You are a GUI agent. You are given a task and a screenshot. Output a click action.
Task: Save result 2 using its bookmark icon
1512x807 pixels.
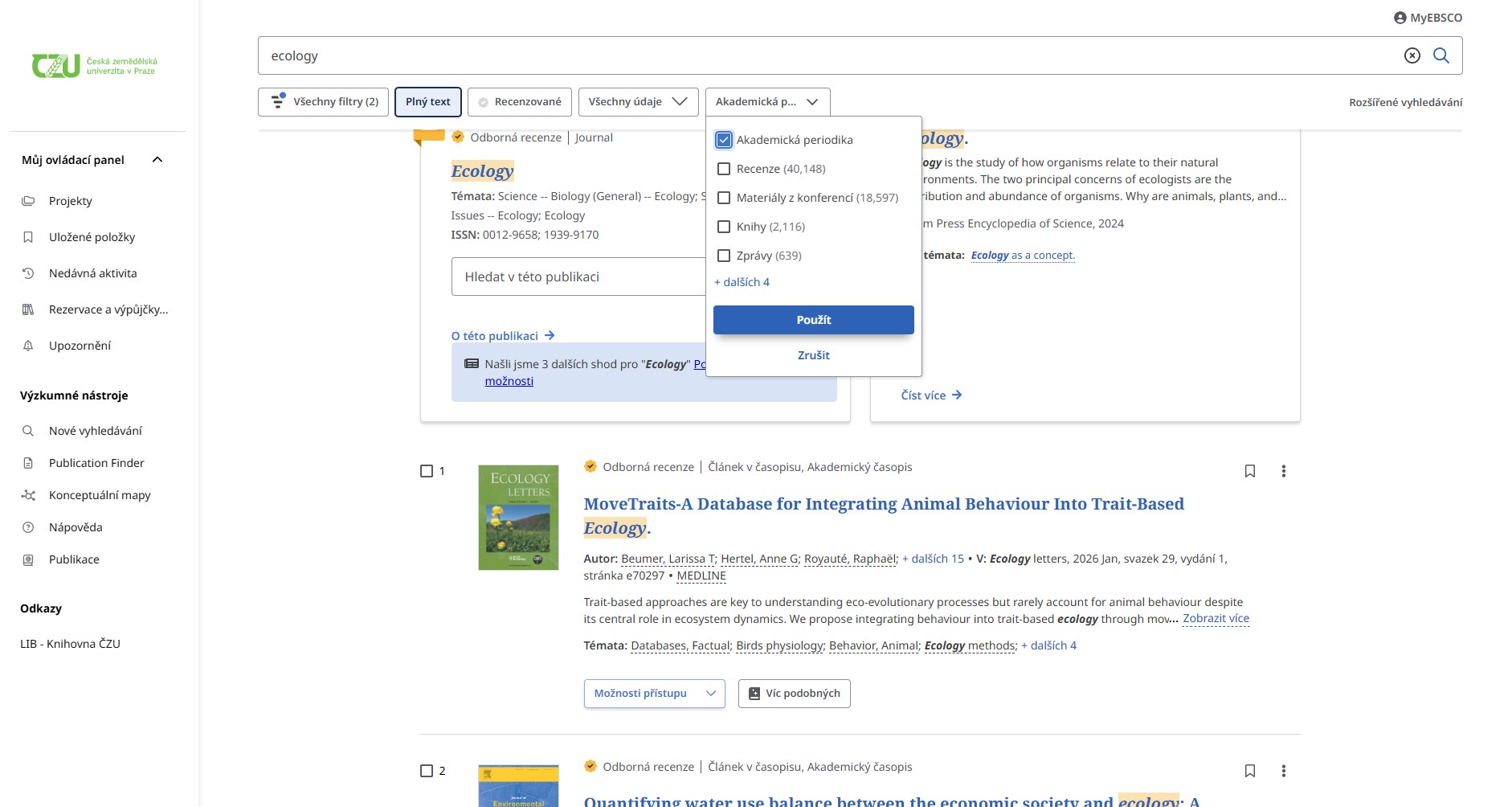click(1249, 771)
